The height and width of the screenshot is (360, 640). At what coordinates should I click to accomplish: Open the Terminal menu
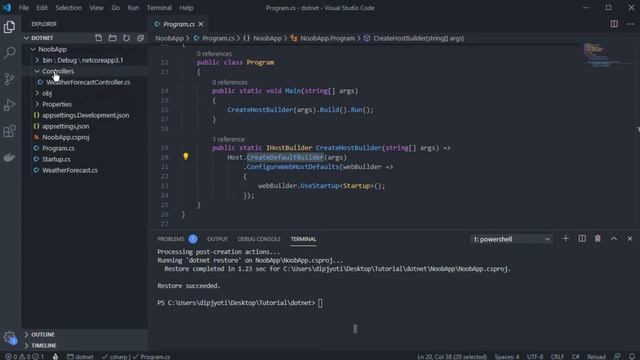[159, 8]
